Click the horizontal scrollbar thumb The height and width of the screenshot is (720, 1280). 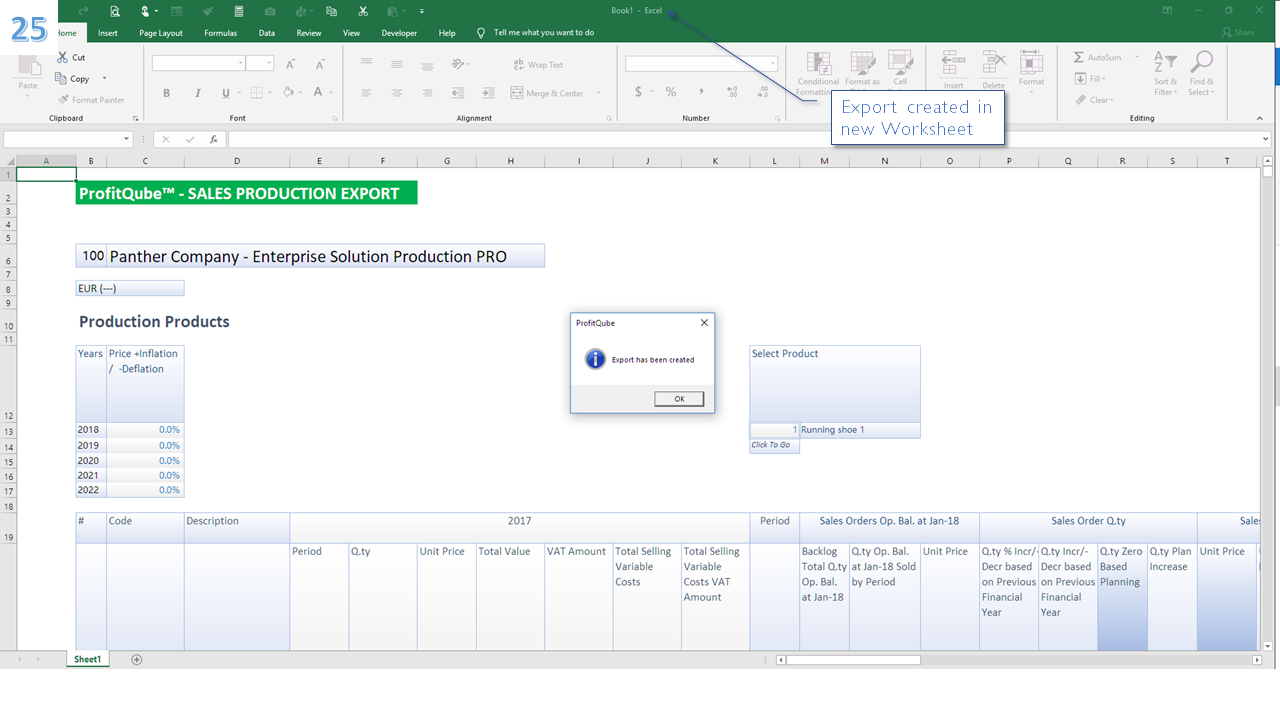coord(854,660)
